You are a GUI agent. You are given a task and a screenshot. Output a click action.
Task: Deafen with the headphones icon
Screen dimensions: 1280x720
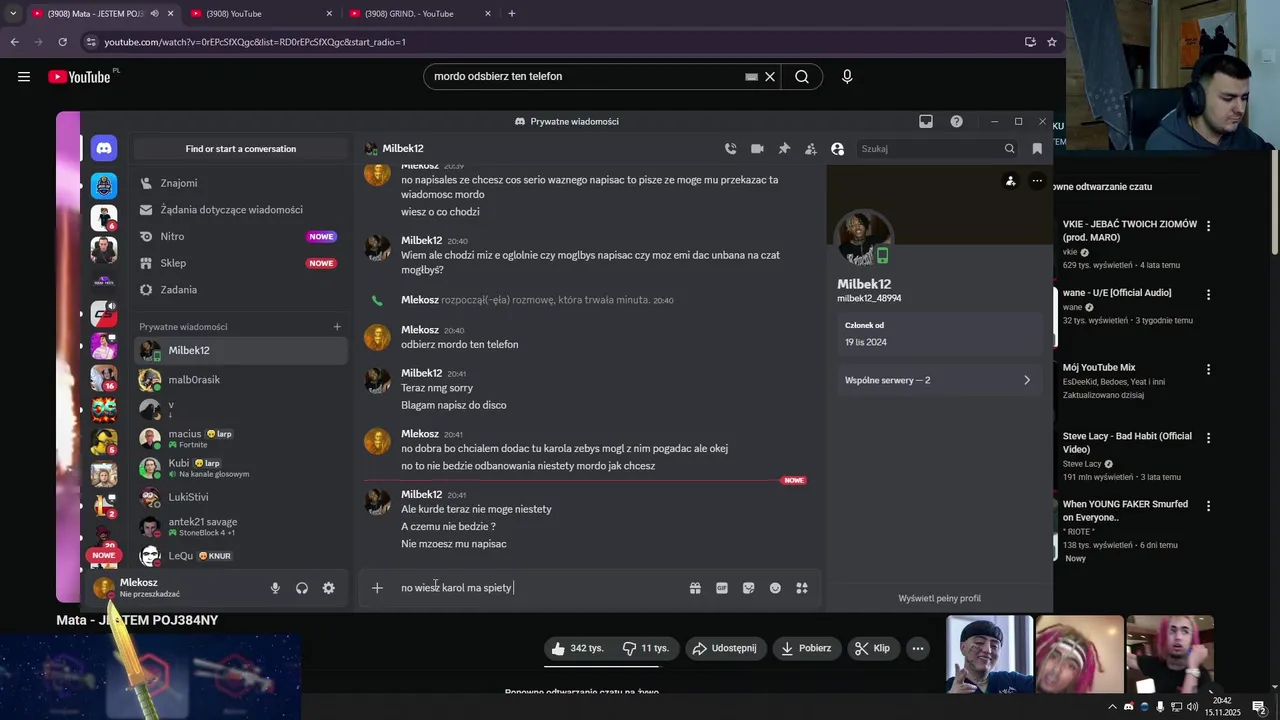(x=302, y=588)
